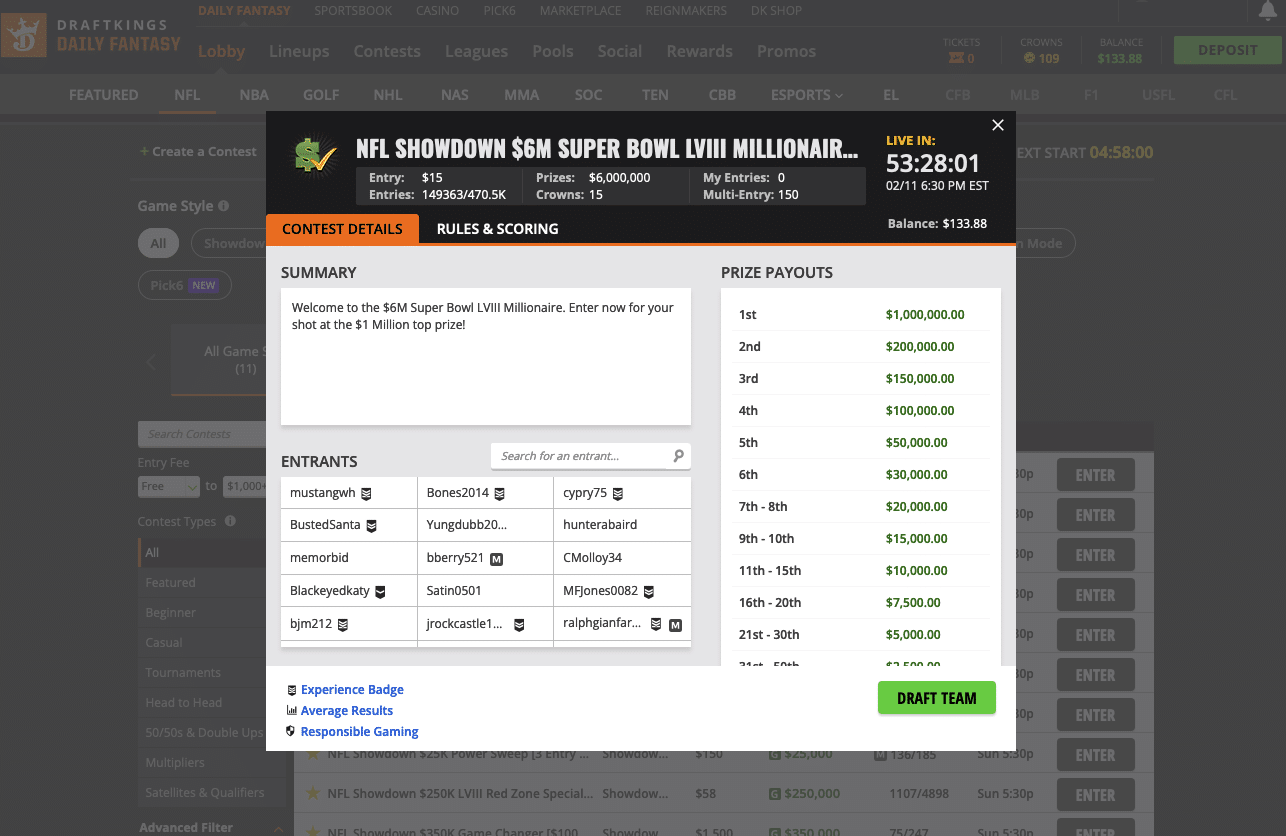Select the NHL sport tab
The image size is (1286, 836).
click(388, 95)
